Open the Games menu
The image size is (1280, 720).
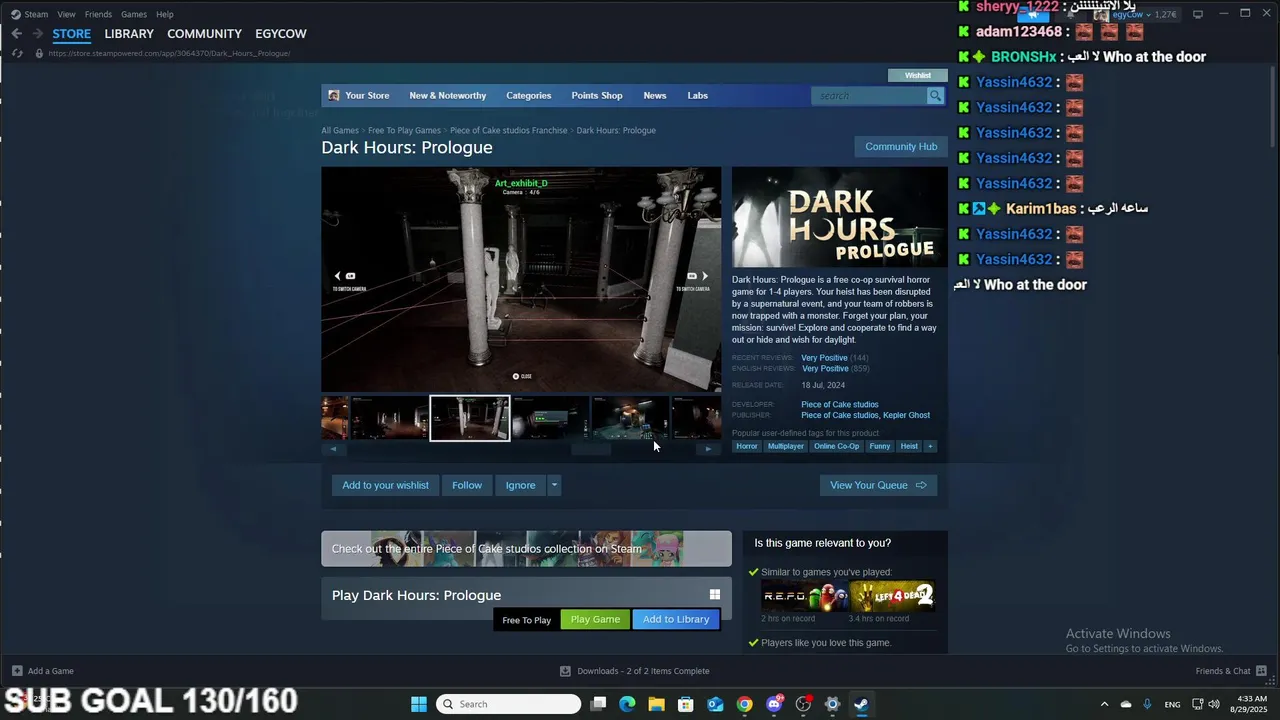coord(134,14)
